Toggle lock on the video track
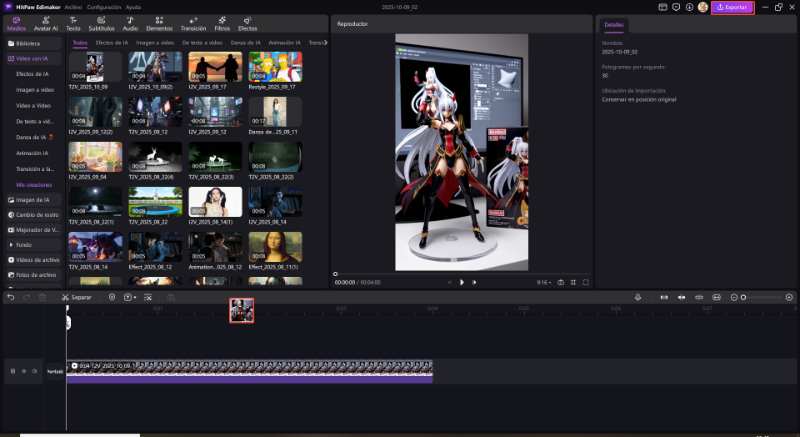The width and height of the screenshot is (800, 437). 13,371
